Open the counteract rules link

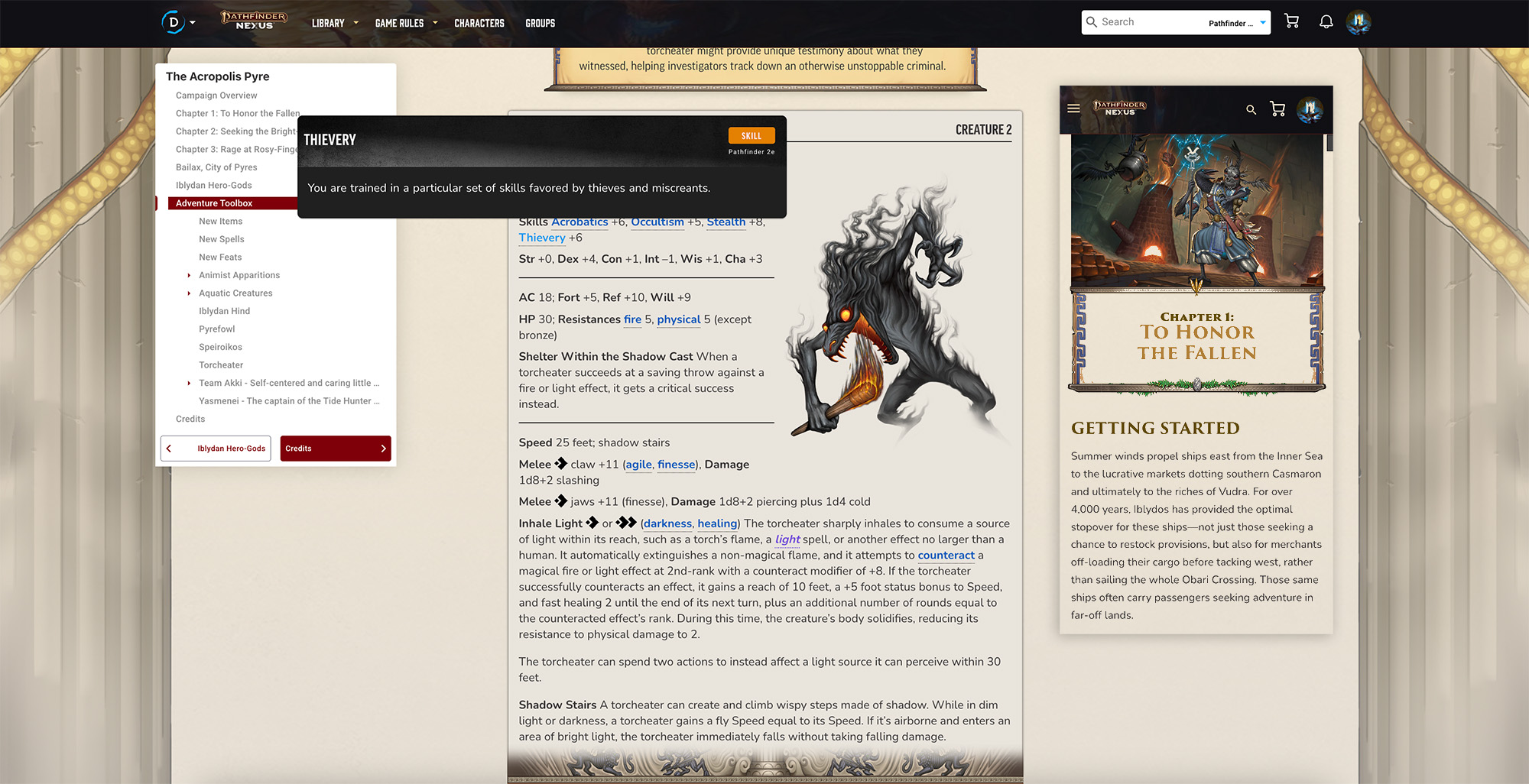coord(946,556)
